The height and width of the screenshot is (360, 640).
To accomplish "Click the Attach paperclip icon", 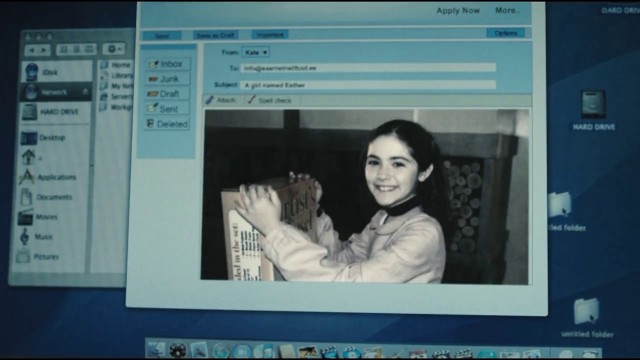I will [209, 100].
